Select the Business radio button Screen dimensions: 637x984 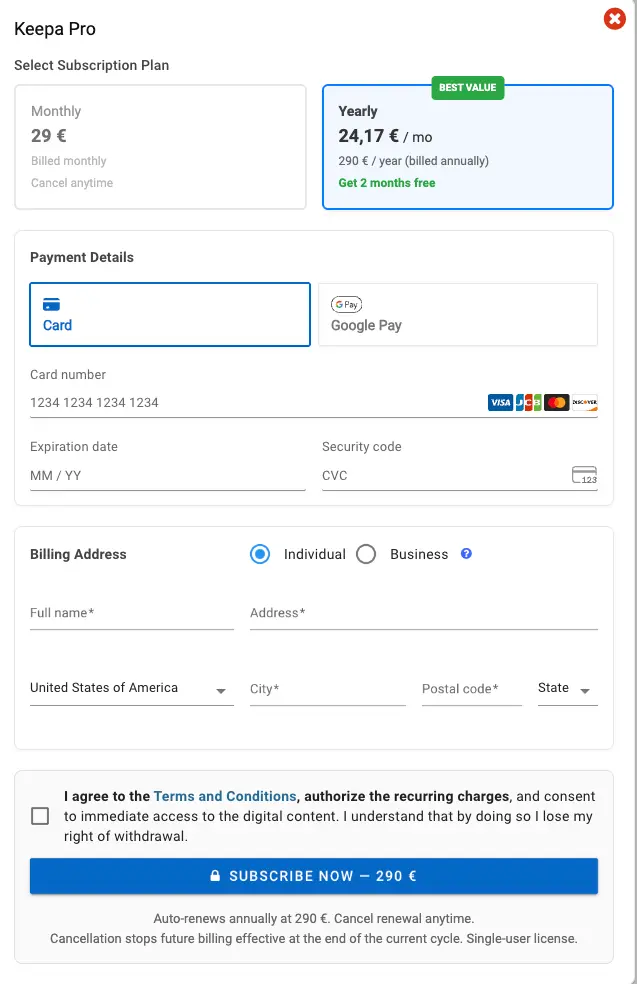pos(366,554)
